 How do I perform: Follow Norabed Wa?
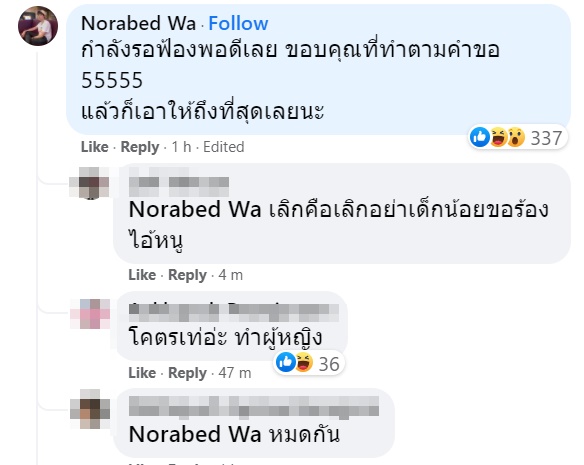[x=238, y=23]
